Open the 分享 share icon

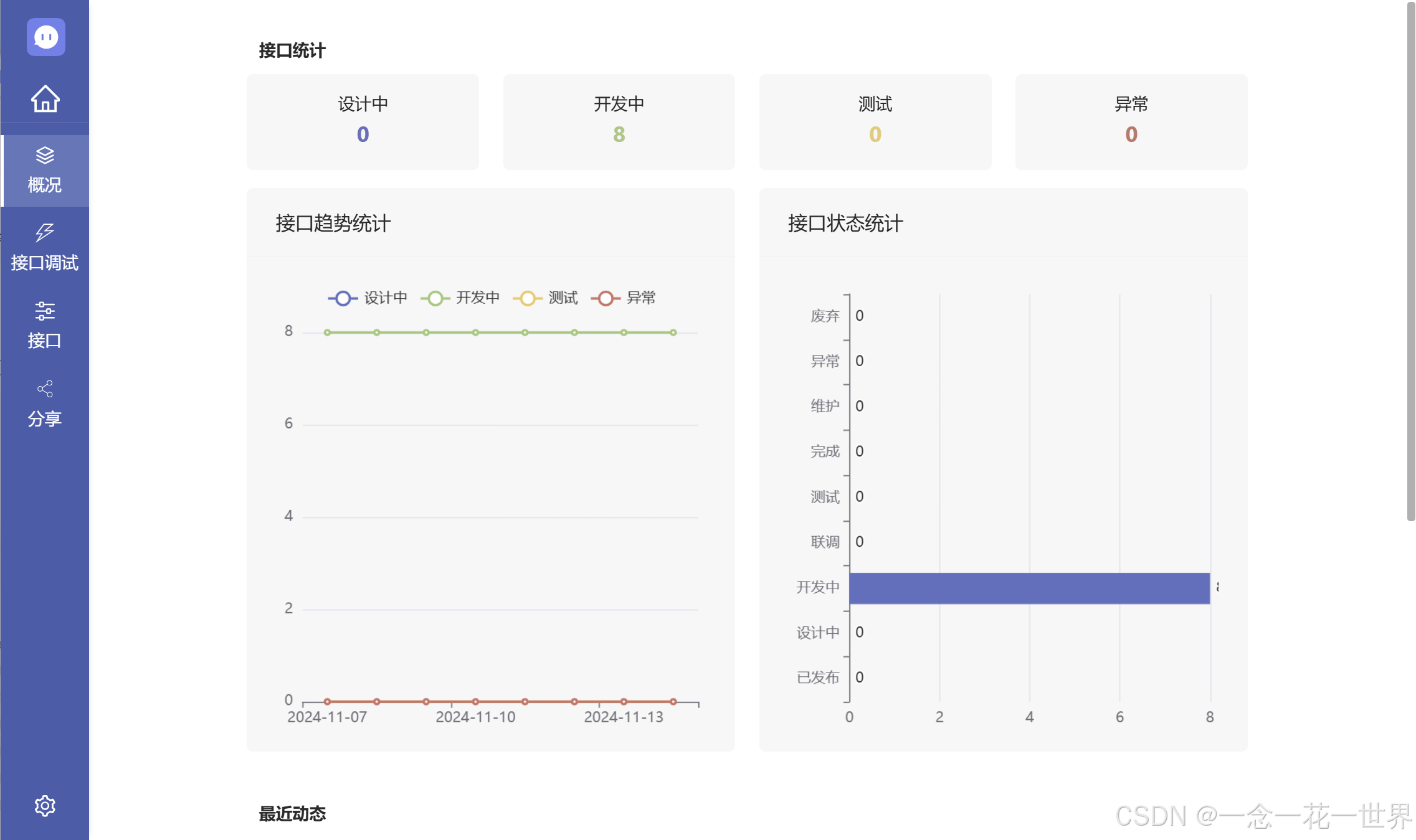coord(45,389)
